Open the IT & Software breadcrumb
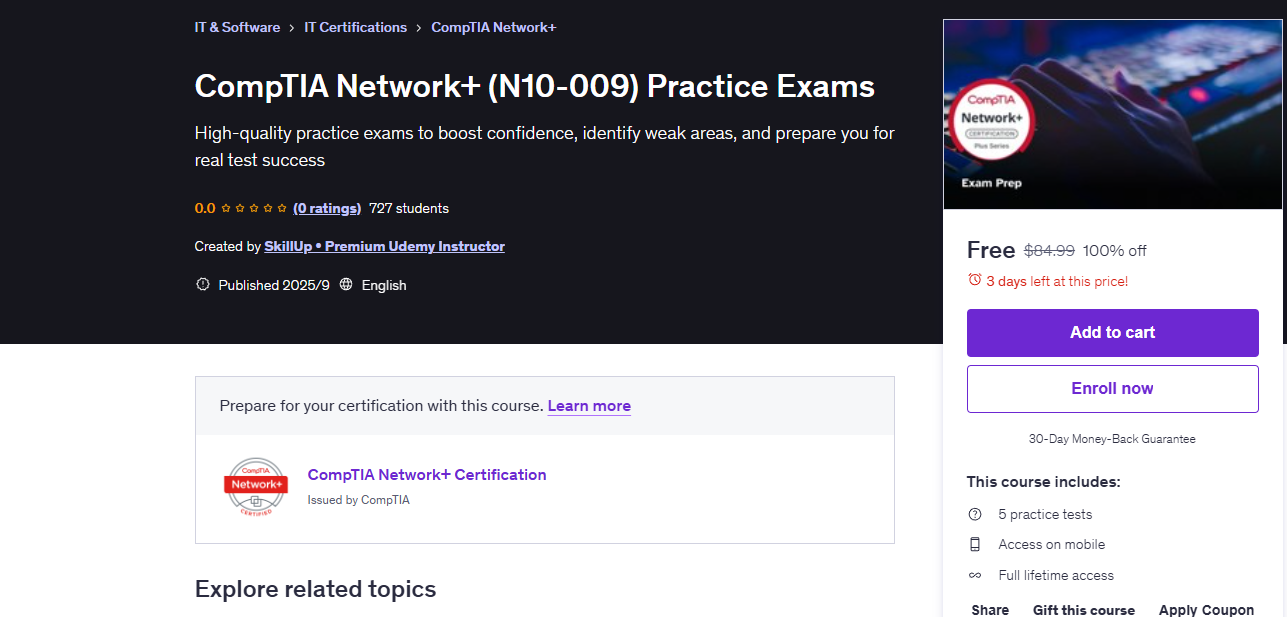 click(x=237, y=27)
